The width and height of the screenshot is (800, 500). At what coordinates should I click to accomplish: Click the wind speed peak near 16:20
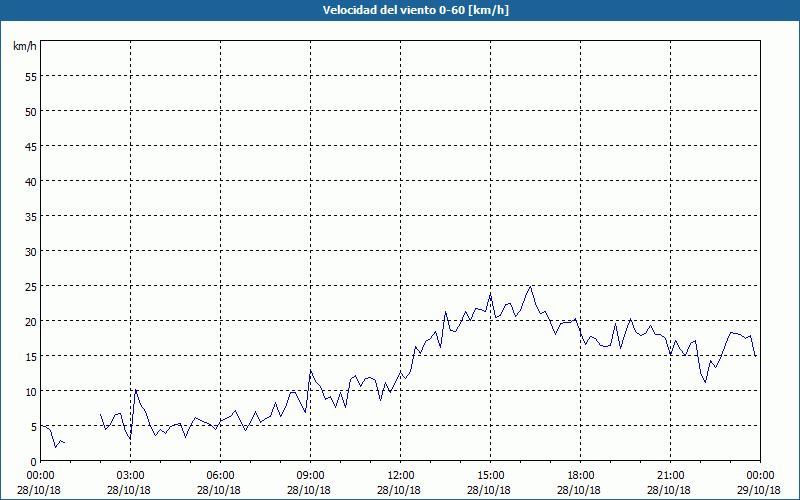(x=531, y=287)
